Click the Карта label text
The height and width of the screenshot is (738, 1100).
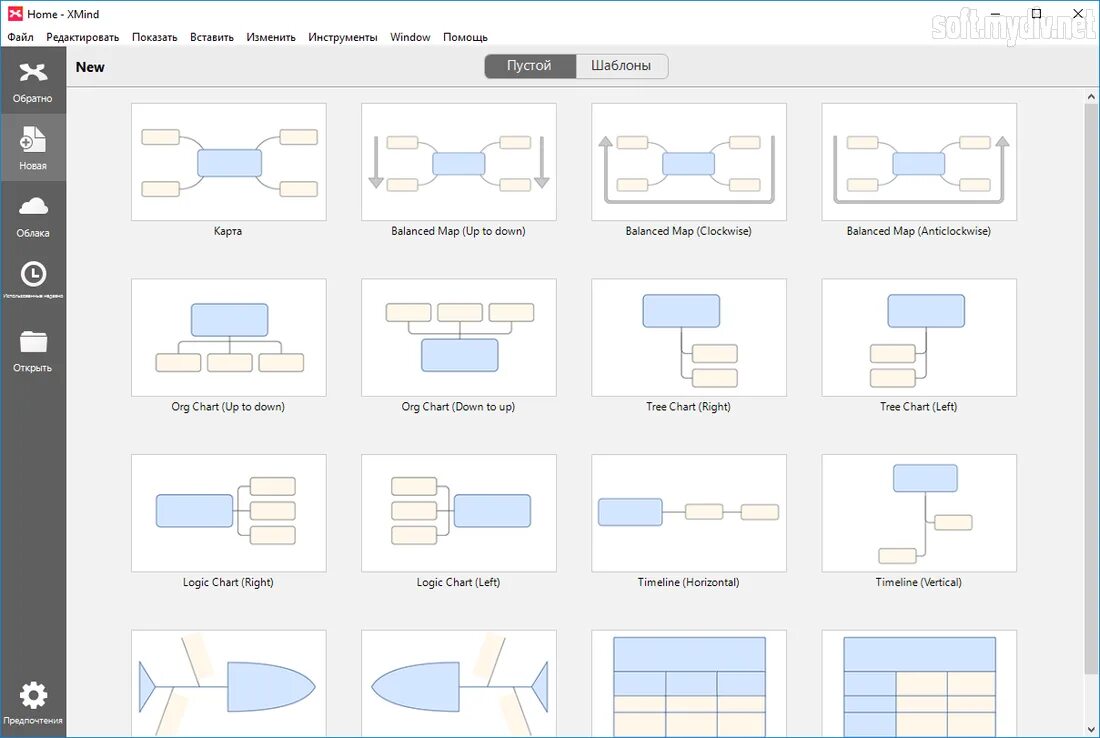(228, 231)
